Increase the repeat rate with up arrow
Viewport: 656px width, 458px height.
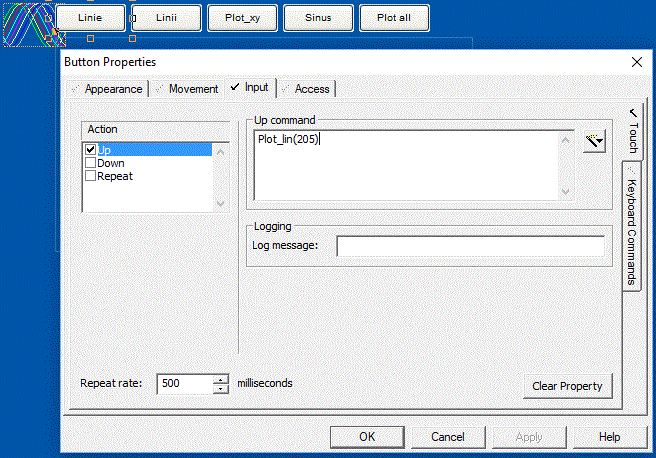point(221,379)
